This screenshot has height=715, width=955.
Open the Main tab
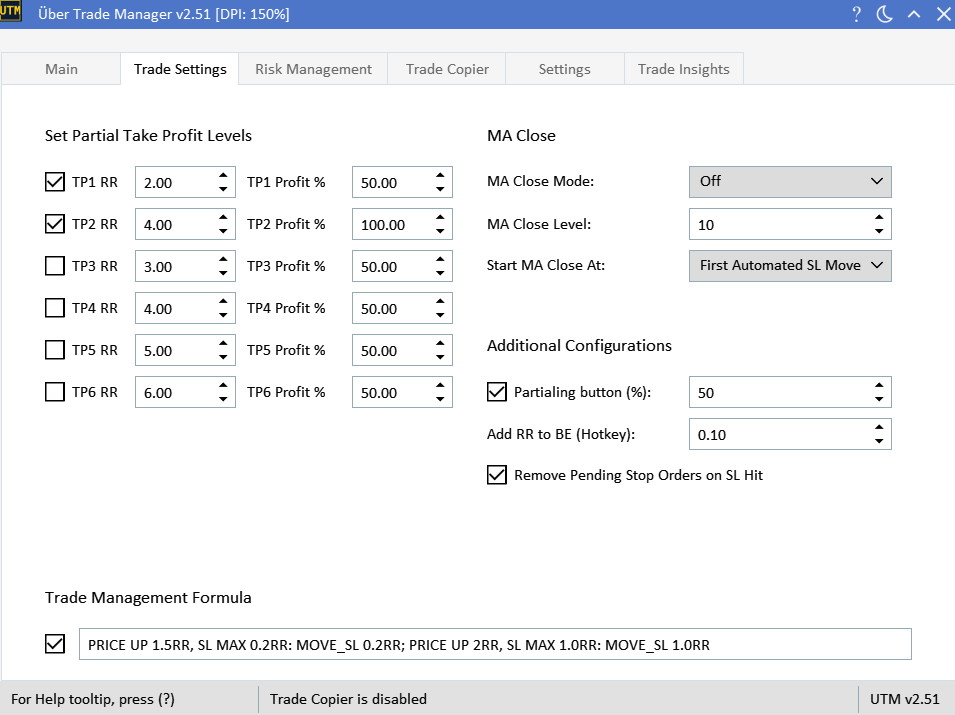(x=62, y=69)
